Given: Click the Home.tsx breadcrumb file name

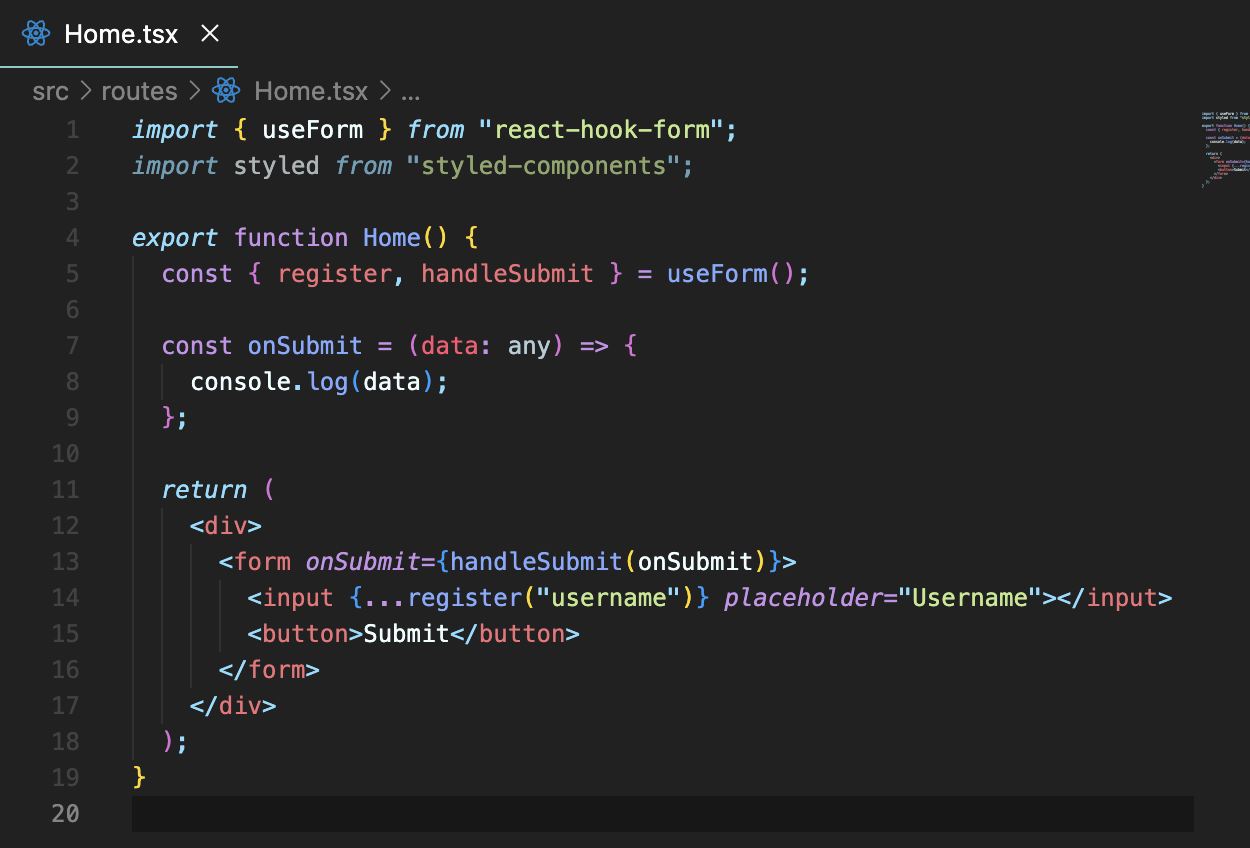Looking at the screenshot, I should pos(311,91).
